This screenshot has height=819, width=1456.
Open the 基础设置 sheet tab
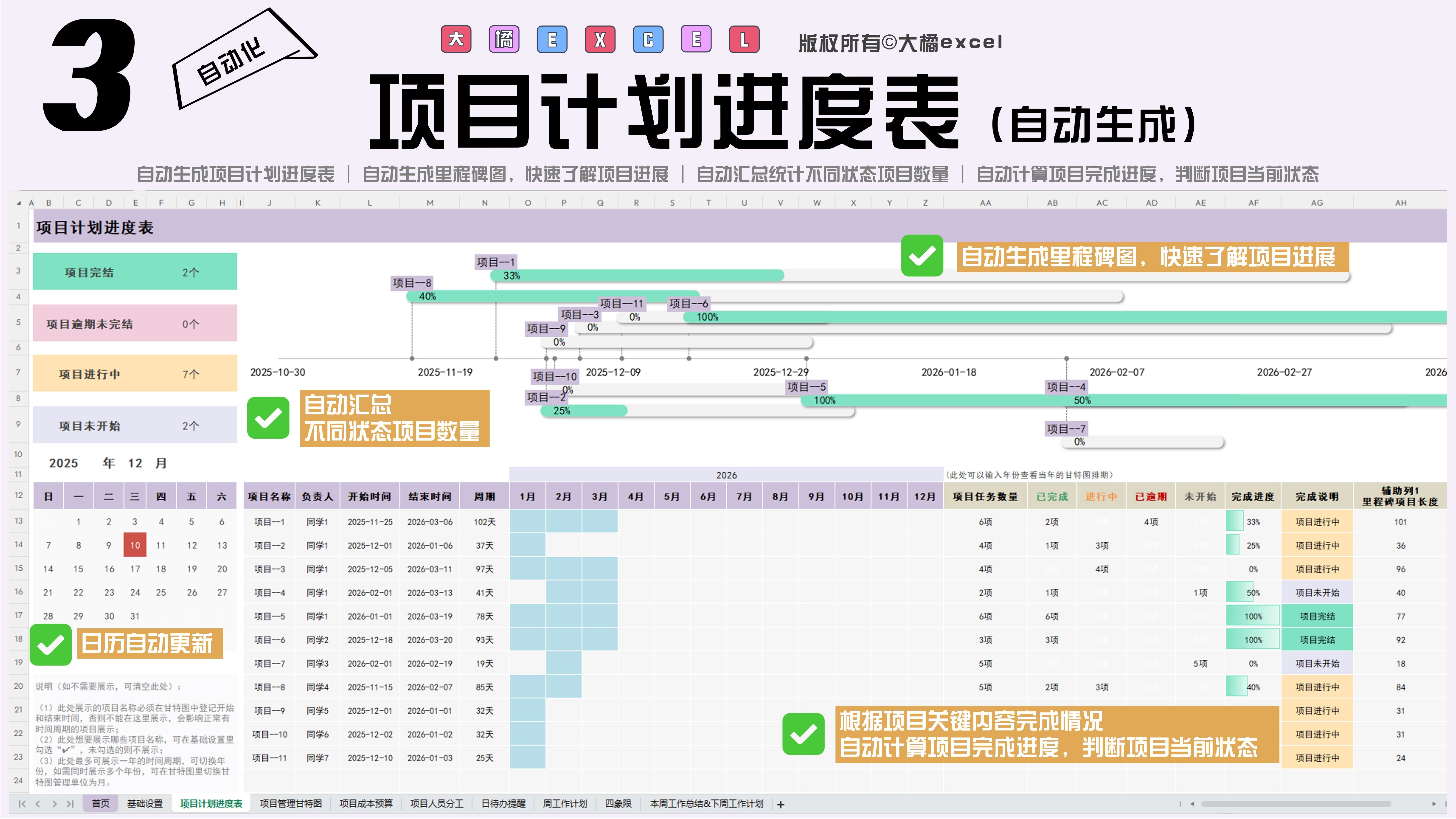point(145,804)
